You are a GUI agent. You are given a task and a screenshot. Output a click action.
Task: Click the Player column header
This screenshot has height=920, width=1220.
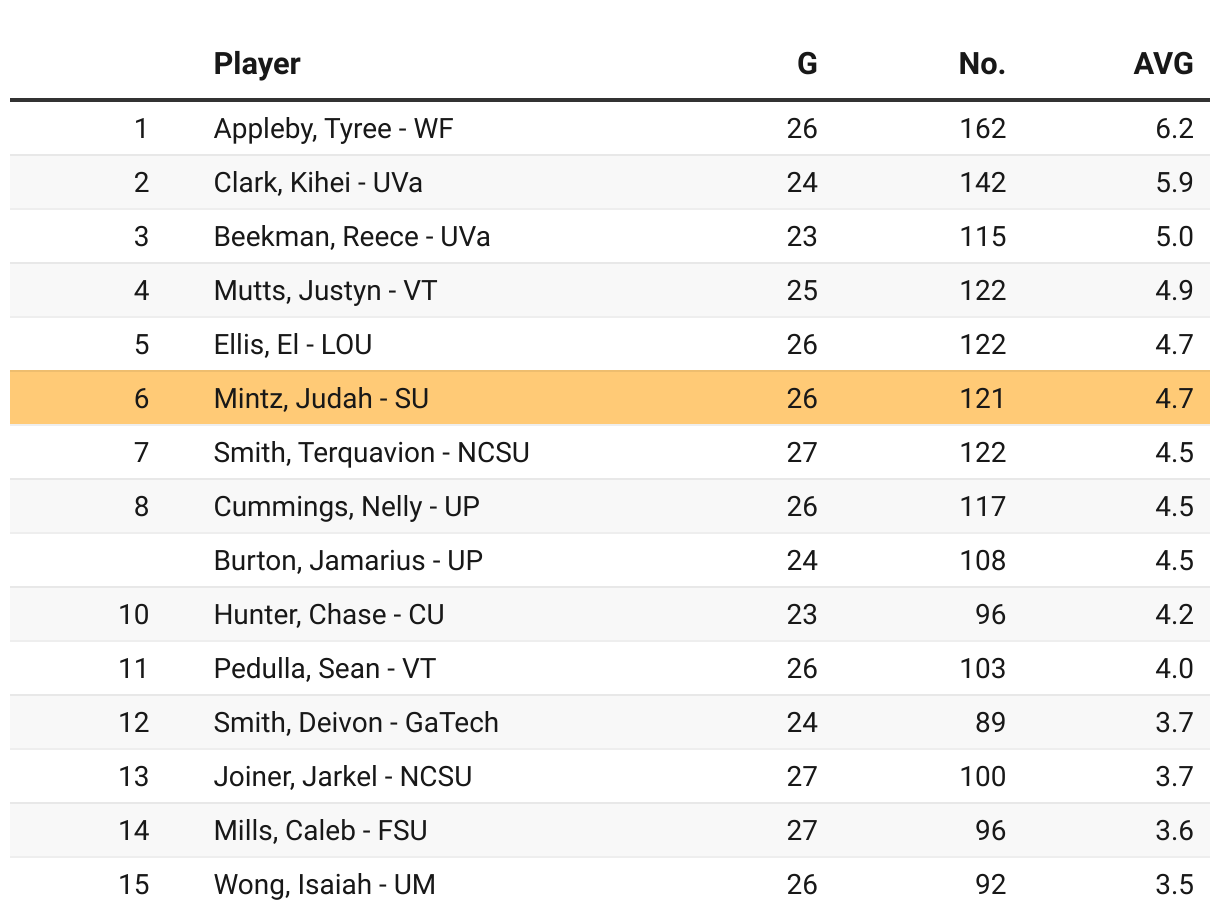(x=257, y=64)
